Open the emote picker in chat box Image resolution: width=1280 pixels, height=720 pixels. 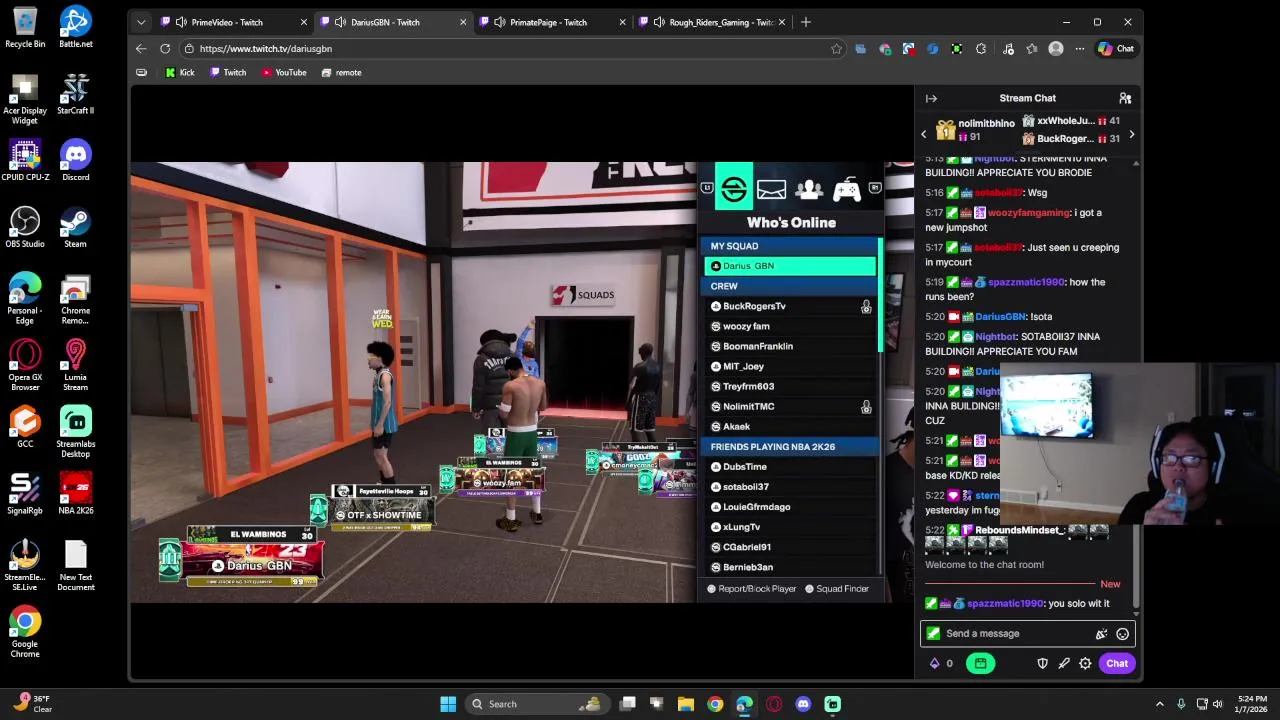click(x=1122, y=634)
